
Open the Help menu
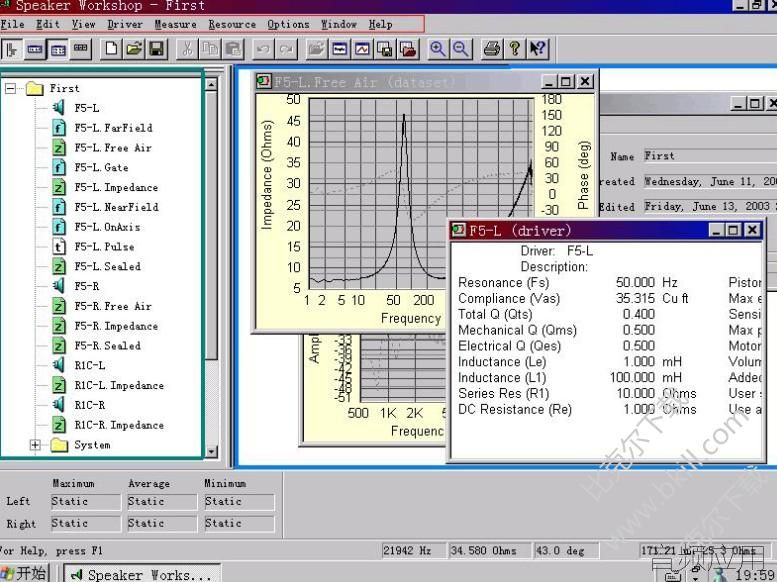[x=381, y=24]
